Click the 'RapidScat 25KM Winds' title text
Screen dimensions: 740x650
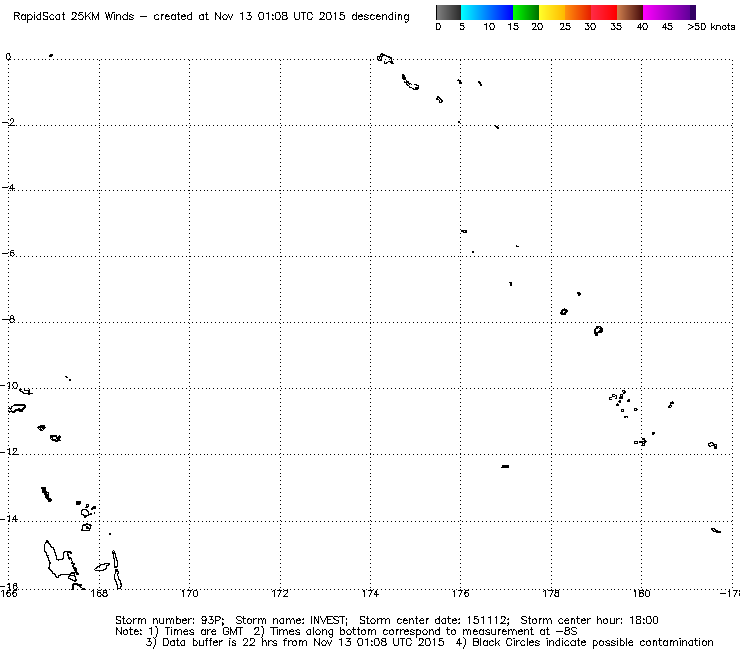[74, 17]
